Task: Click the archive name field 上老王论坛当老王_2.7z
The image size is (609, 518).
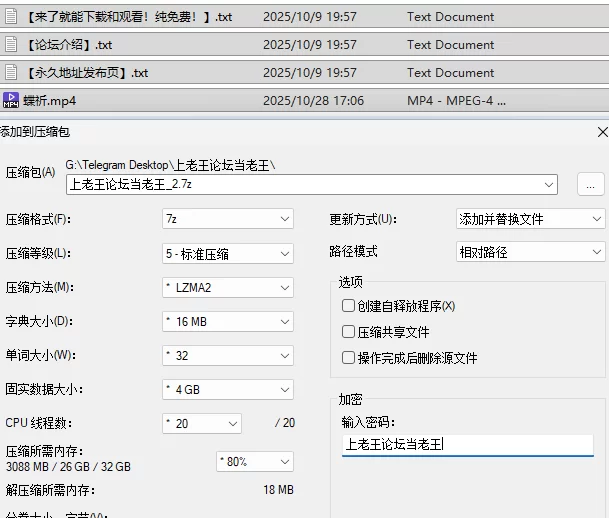Action: (300, 185)
